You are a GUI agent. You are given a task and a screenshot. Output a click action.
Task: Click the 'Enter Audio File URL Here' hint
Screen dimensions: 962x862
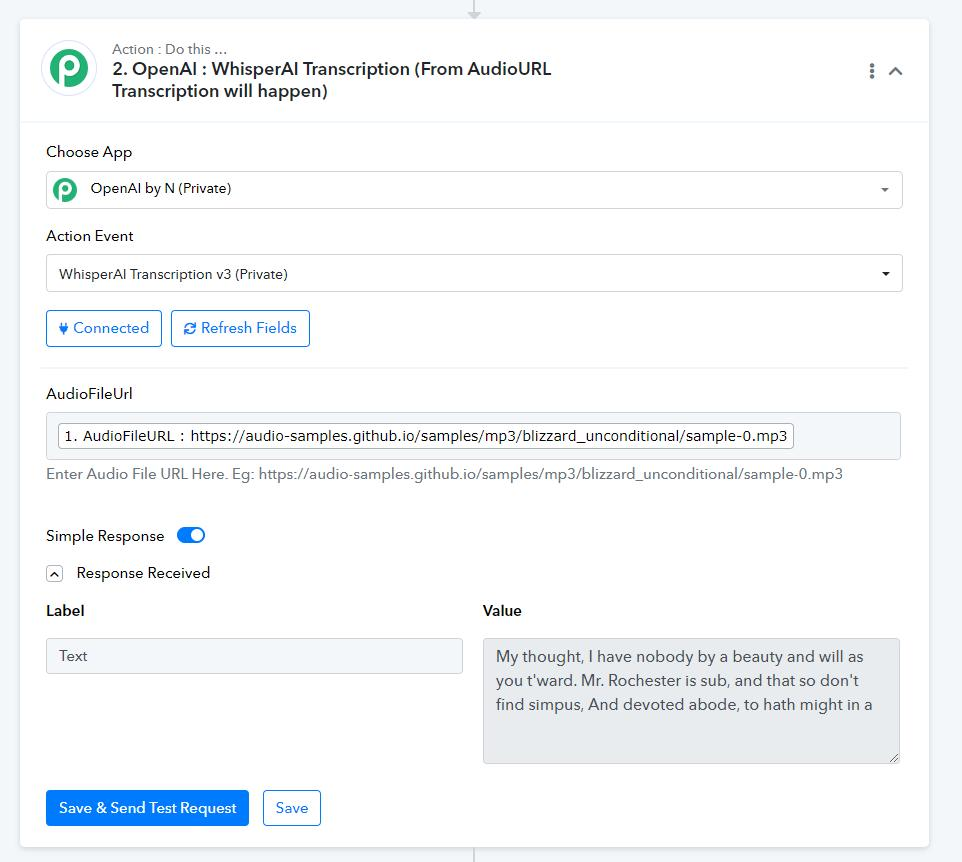tap(444, 474)
